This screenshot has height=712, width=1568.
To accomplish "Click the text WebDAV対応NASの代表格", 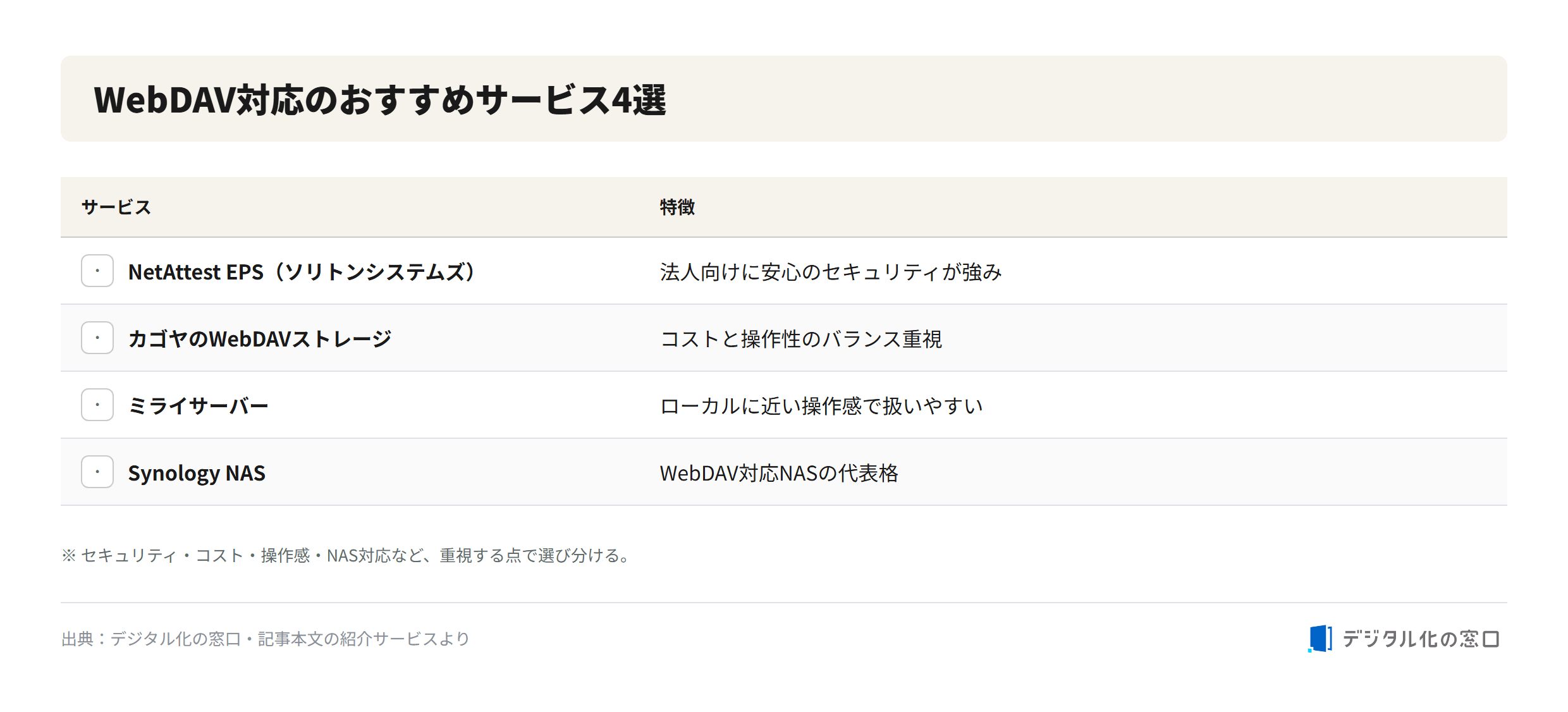I will tap(779, 473).
